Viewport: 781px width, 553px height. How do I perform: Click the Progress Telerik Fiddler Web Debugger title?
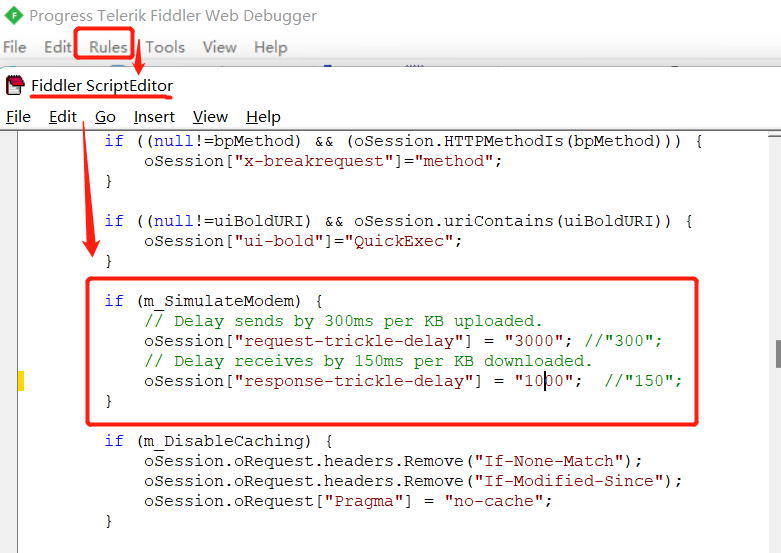pos(173,15)
